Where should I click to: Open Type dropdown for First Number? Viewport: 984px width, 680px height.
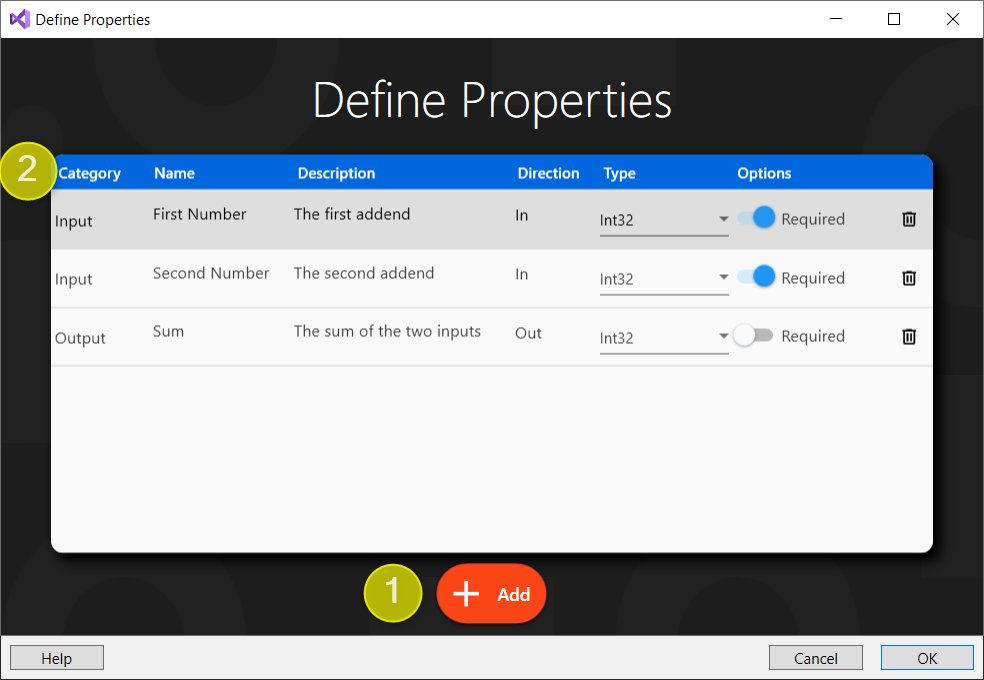(664, 220)
